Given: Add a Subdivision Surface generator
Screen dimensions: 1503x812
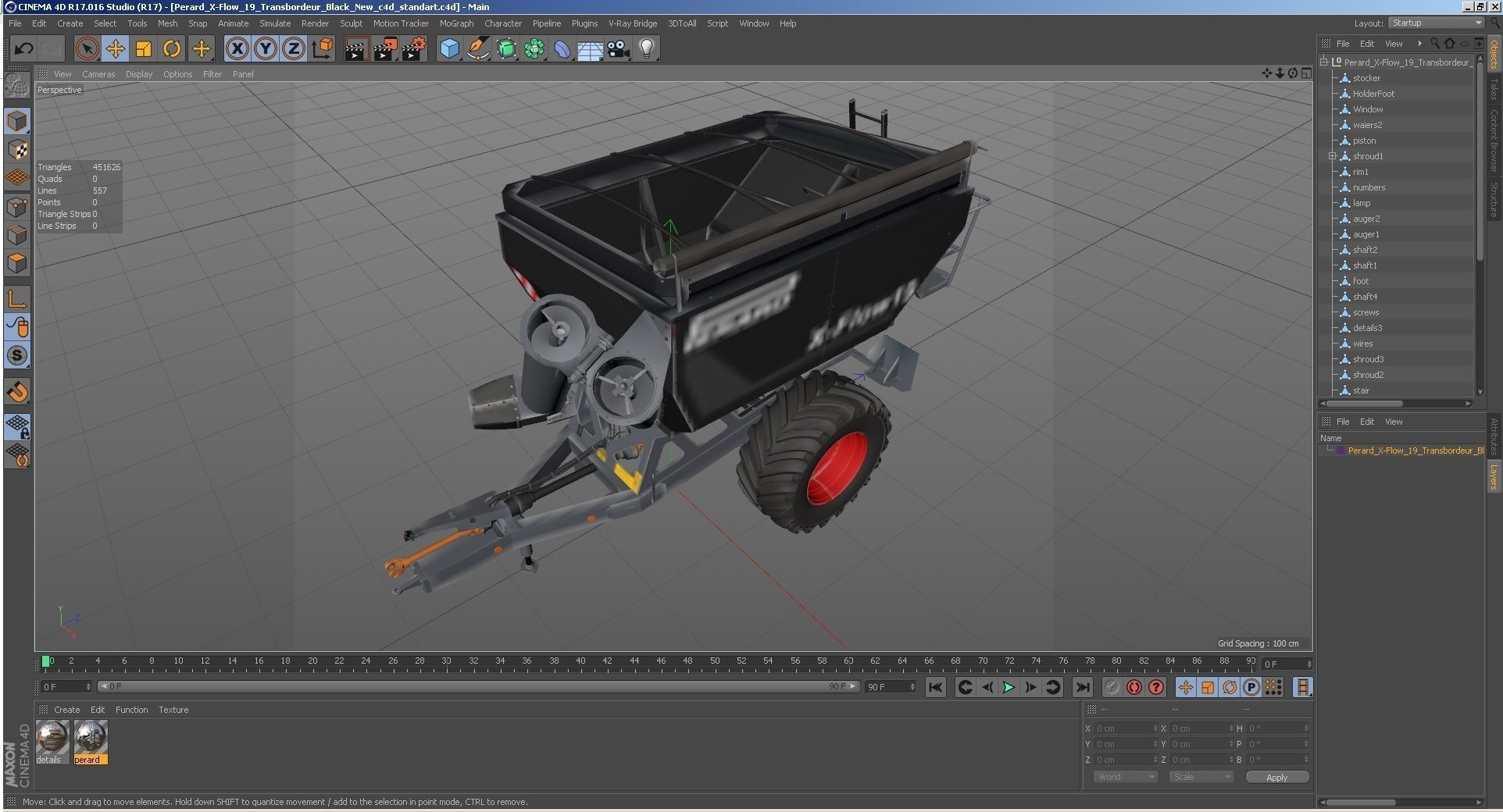Looking at the screenshot, I should coord(506,49).
